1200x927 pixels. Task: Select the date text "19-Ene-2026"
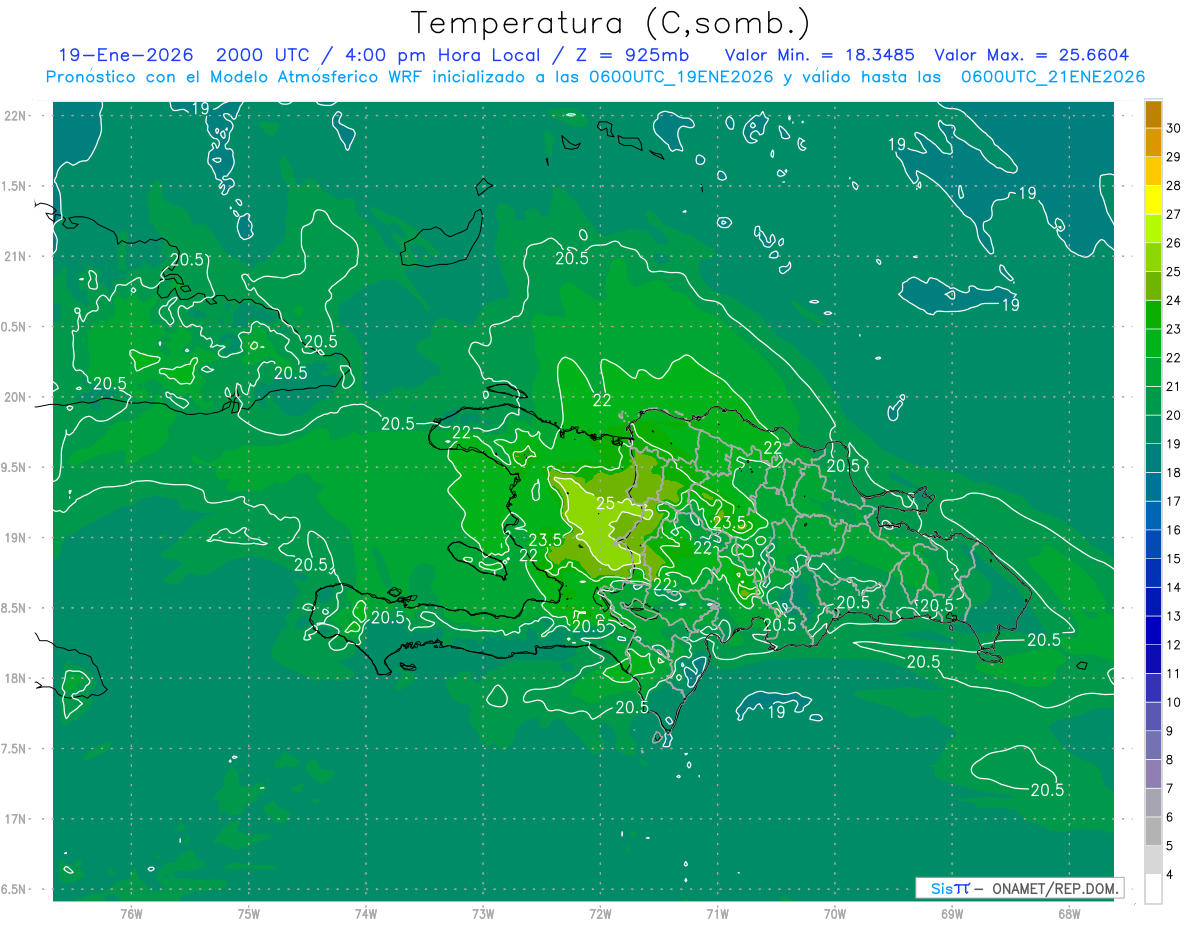coord(125,55)
